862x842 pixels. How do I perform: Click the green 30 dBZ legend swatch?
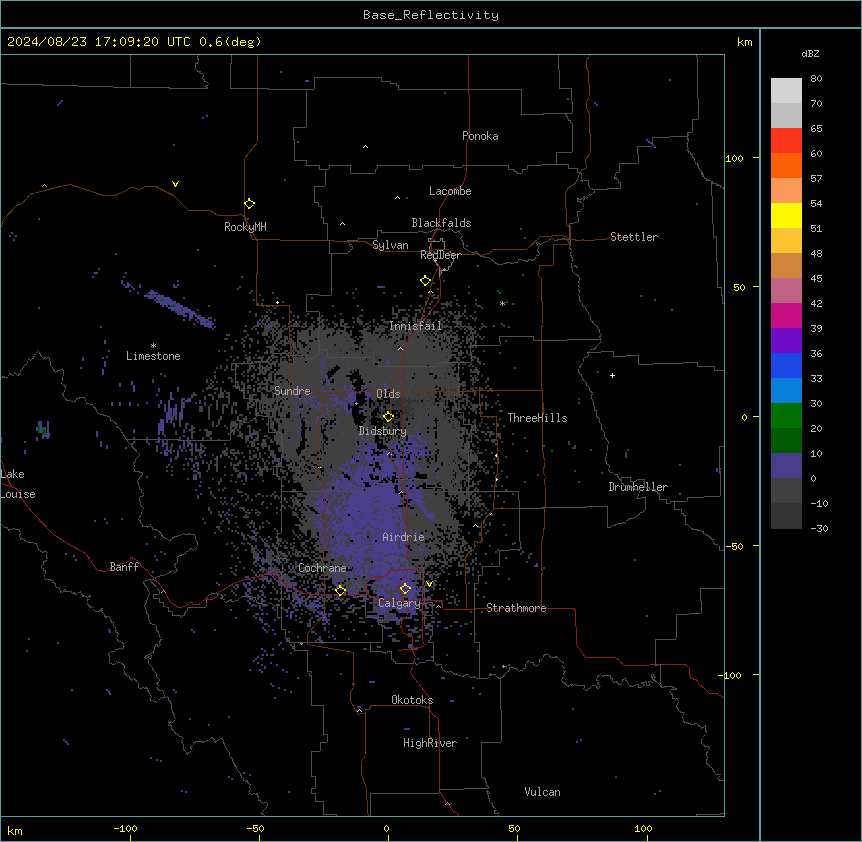786,416
